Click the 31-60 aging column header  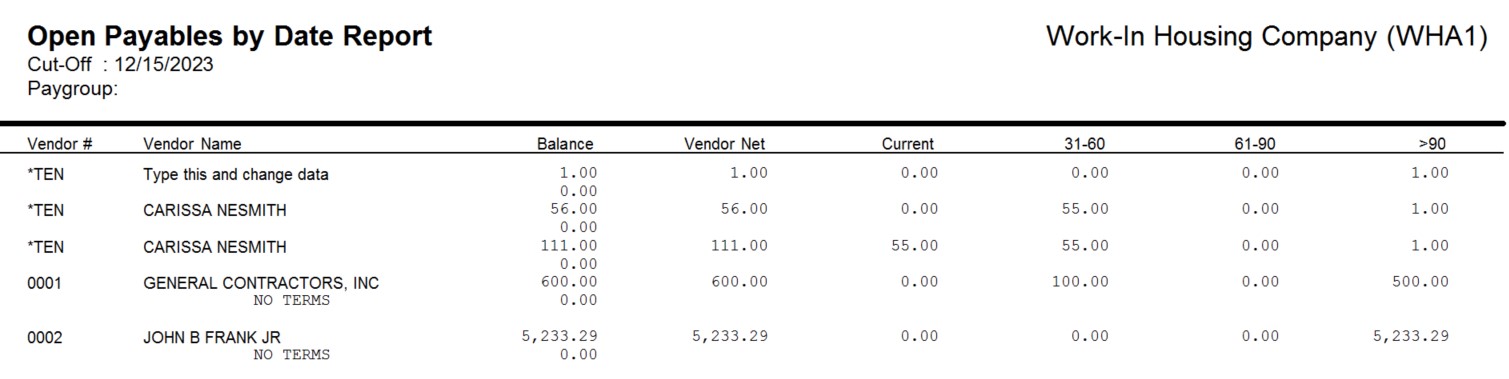(x=1084, y=144)
